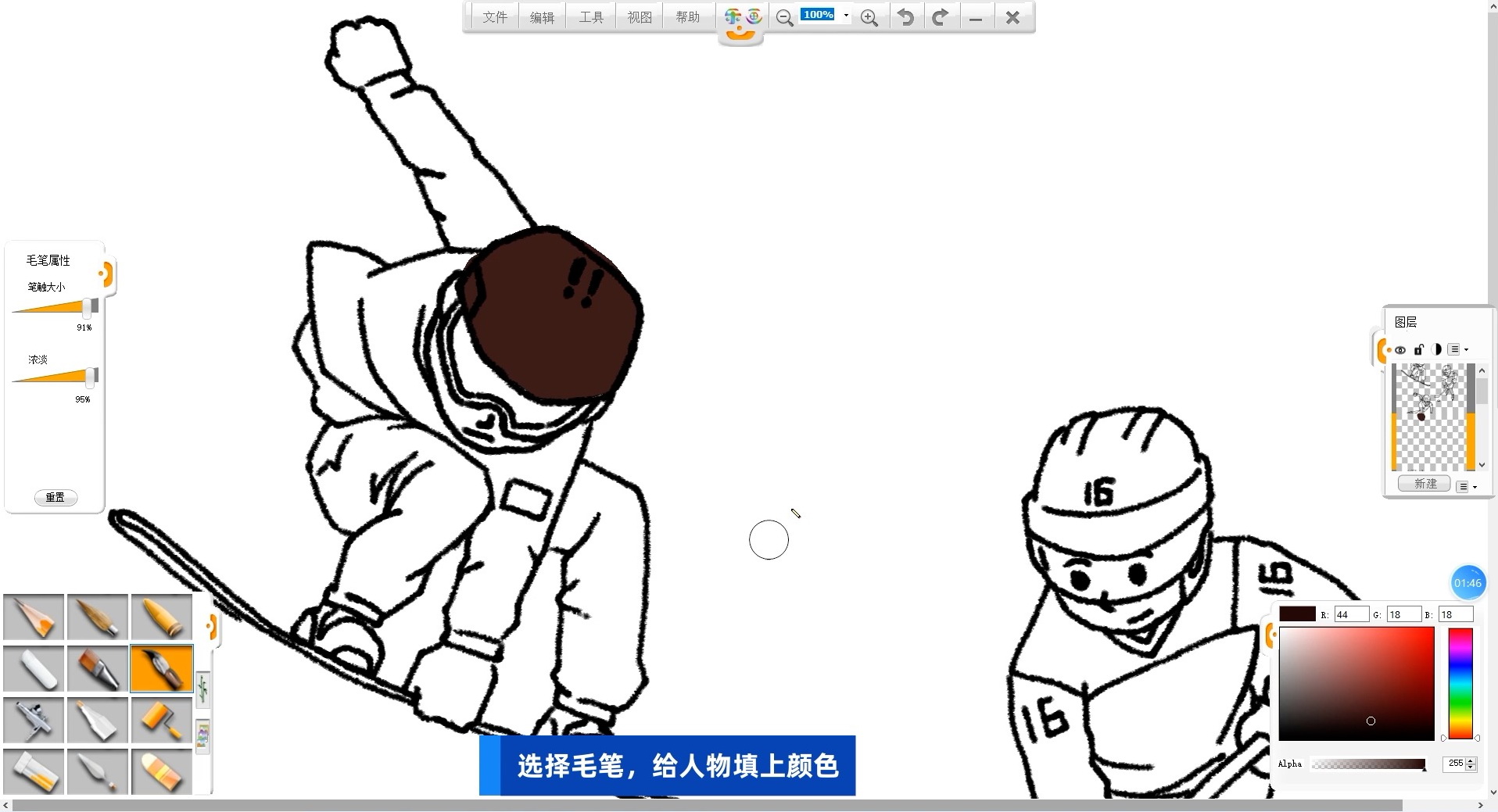Image resolution: width=1498 pixels, height=812 pixels.
Task: Open the 工具 menu
Action: [x=591, y=17]
